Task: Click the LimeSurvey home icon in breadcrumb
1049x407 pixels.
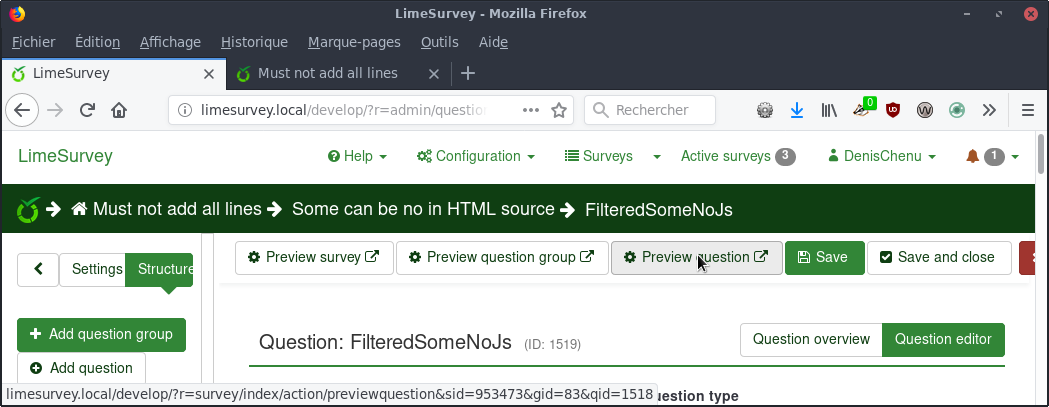Action: click(x=79, y=210)
